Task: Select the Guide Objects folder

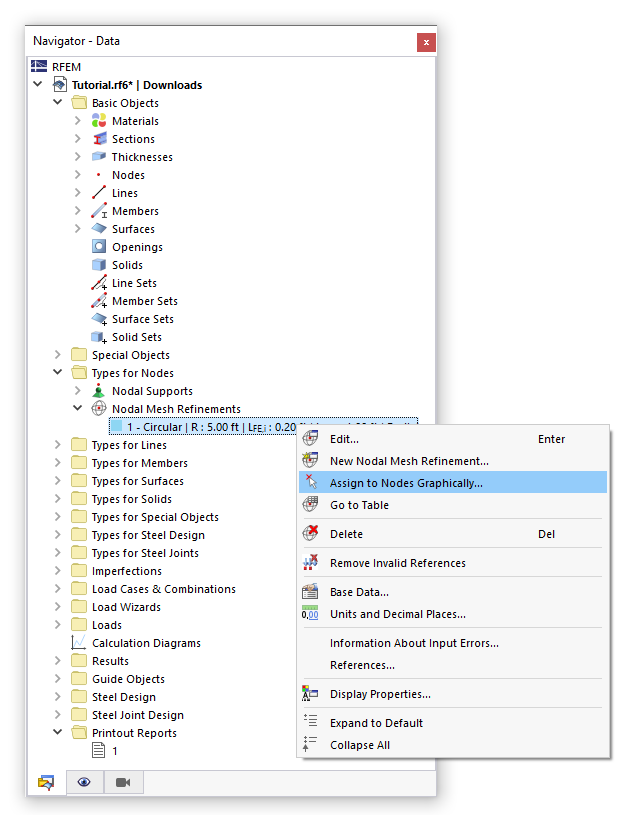Action: click(x=128, y=679)
